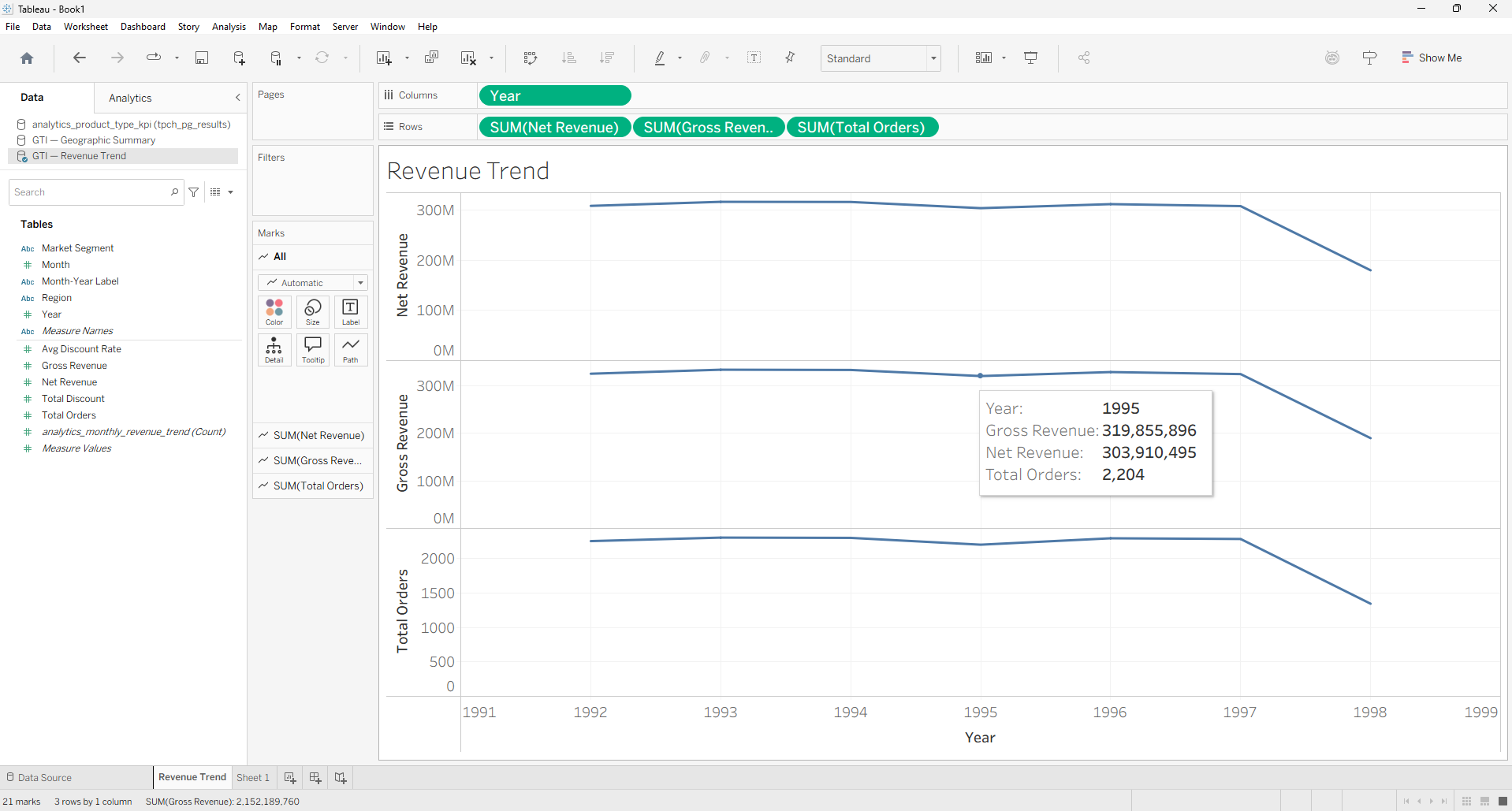The width and height of the screenshot is (1512, 811).
Task: Switch to filmstrip view in status bar
Action: coord(1484,802)
